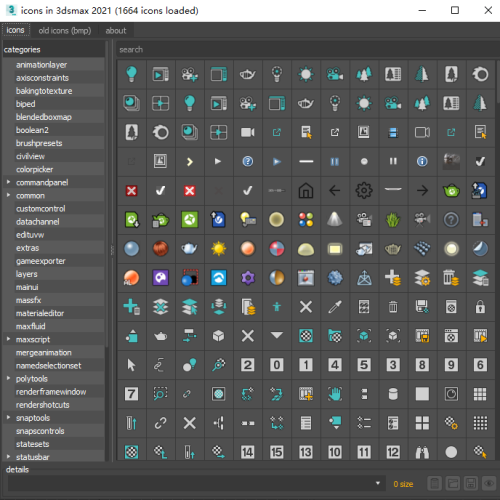Click the "0 size" label
Viewport: 500px width, 500px height.
[x=403, y=484]
